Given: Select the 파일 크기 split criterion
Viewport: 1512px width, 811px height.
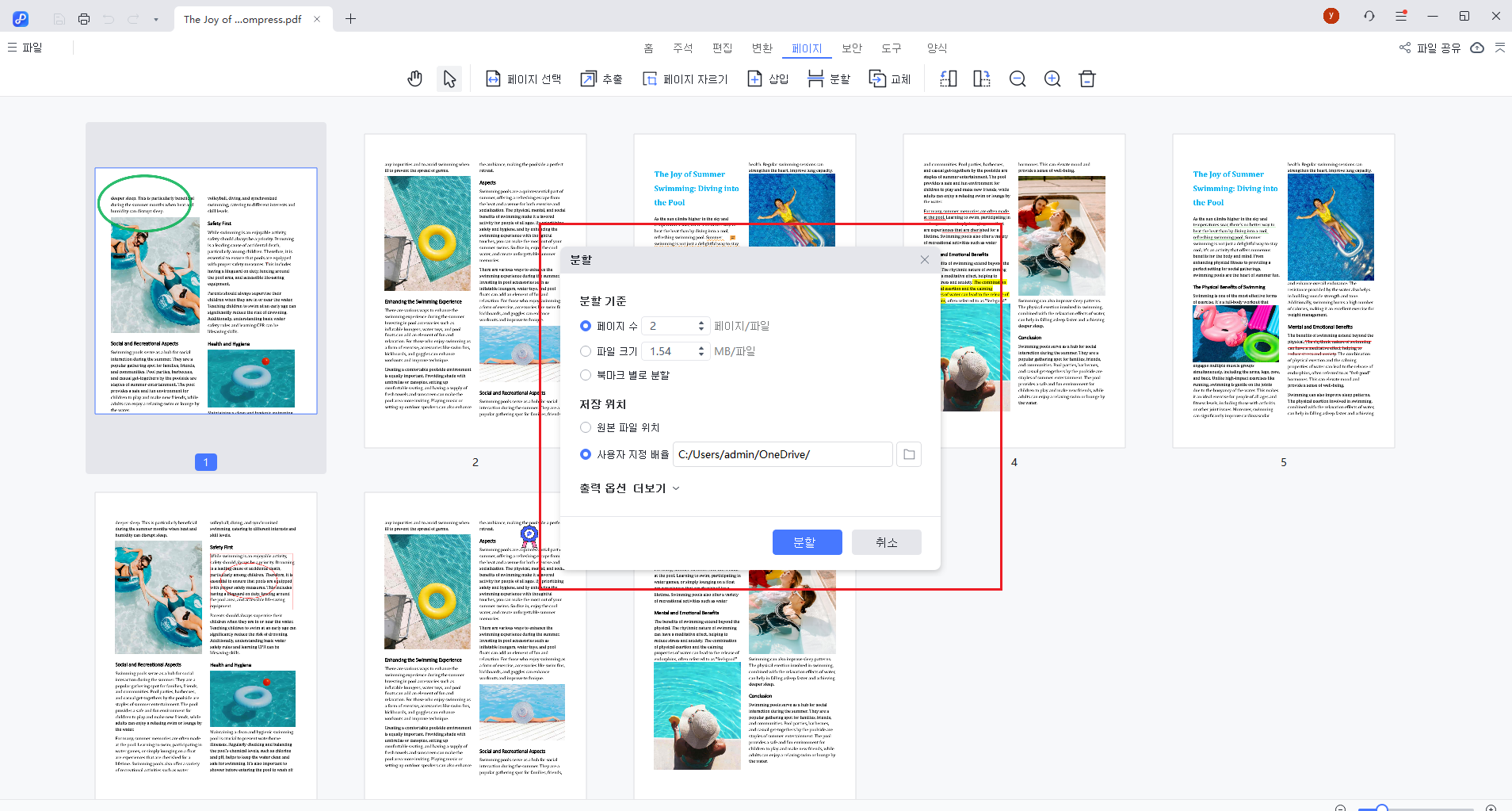Looking at the screenshot, I should 586,350.
